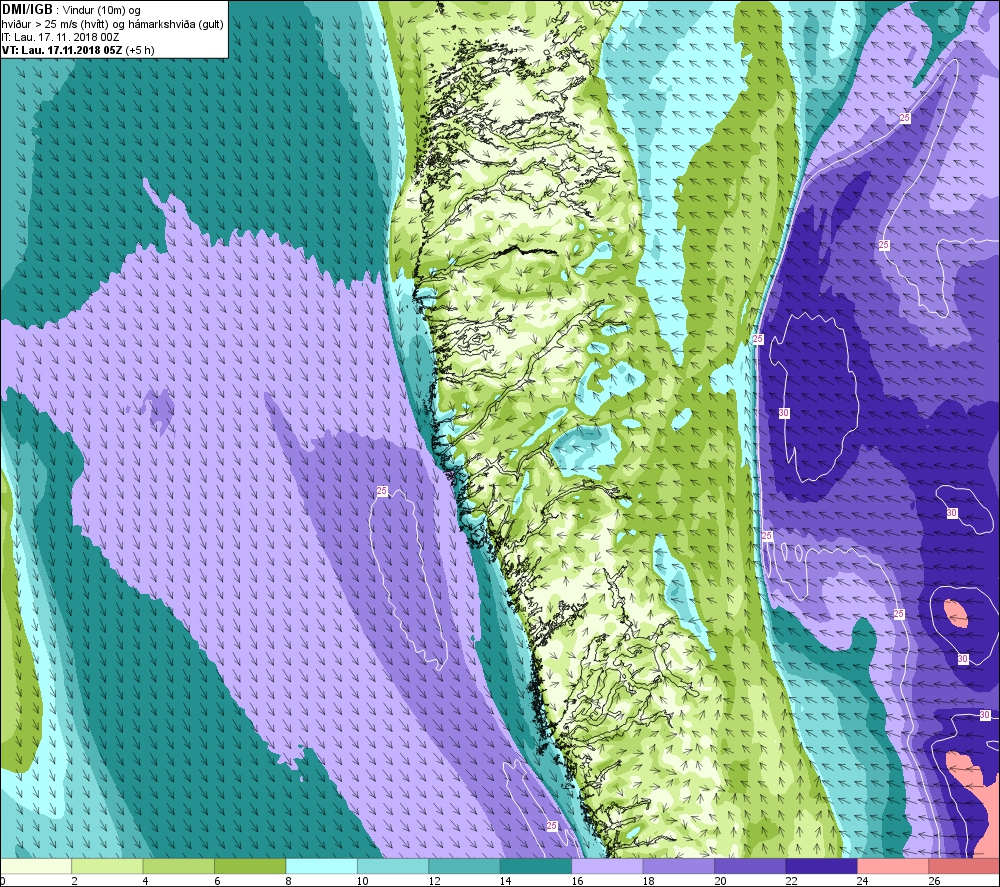
Task: Click the legend scale label "18"
Action: click(648, 881)
